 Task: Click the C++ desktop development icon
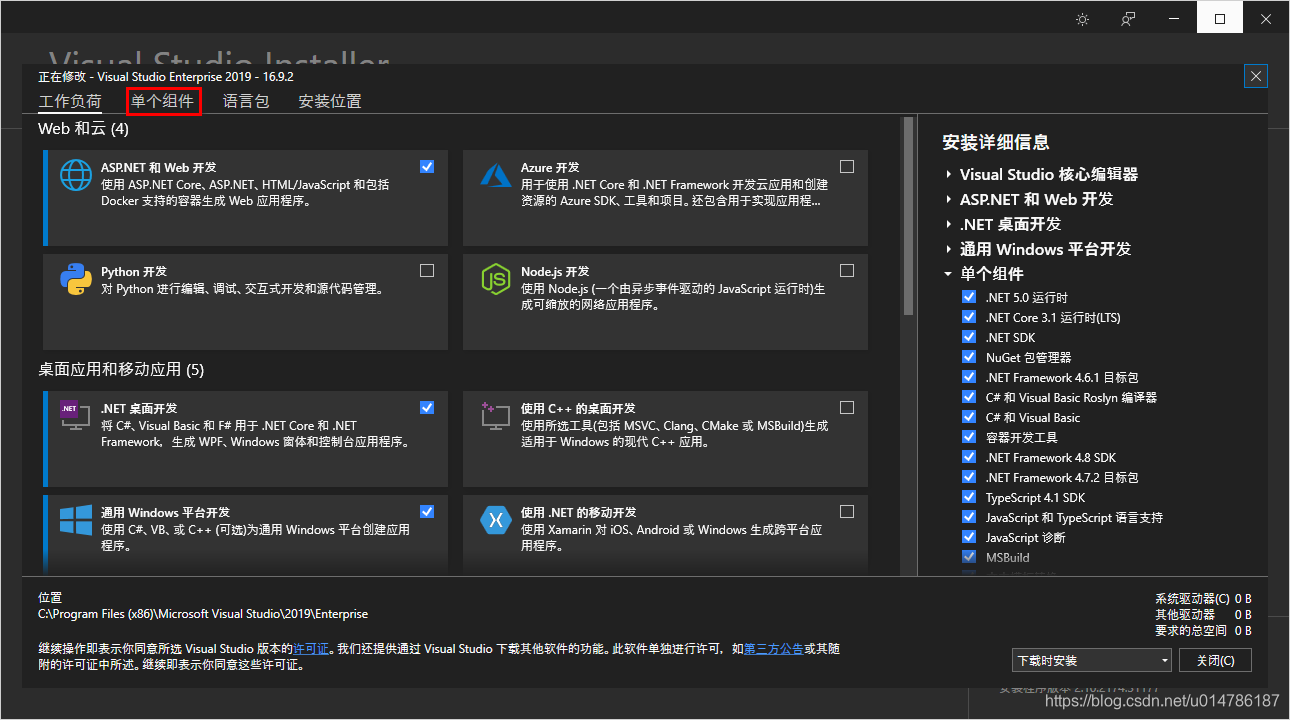[496, 416]
